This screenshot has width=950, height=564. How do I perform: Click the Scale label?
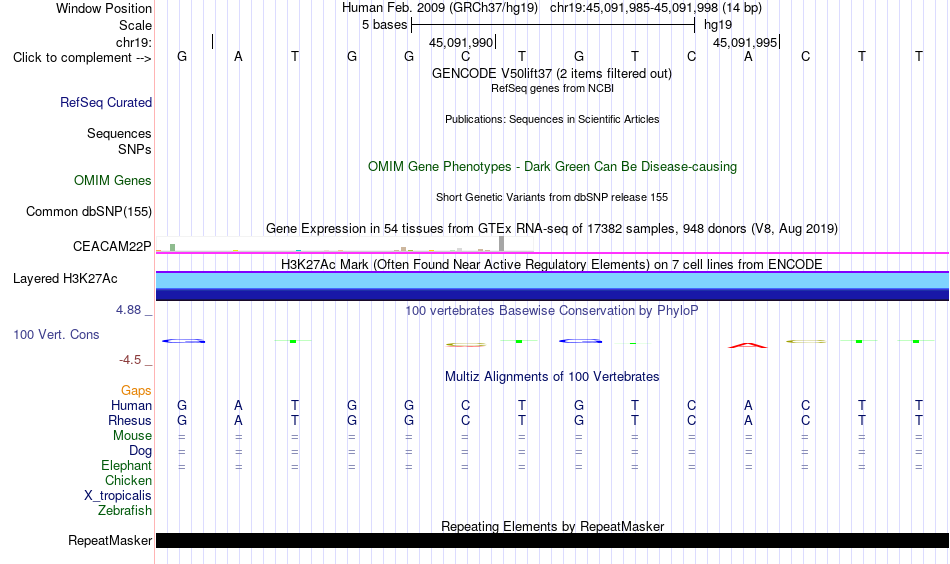[x=135, y=25]
